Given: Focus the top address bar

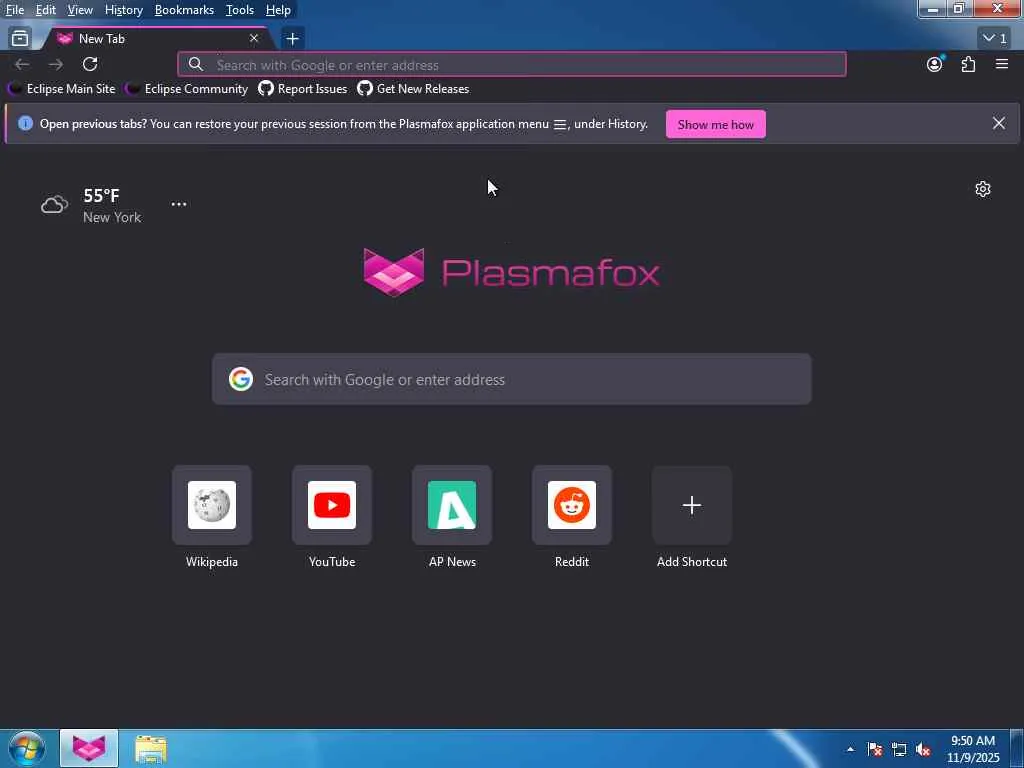Looking at the screenshot, I should click(511, 65).
